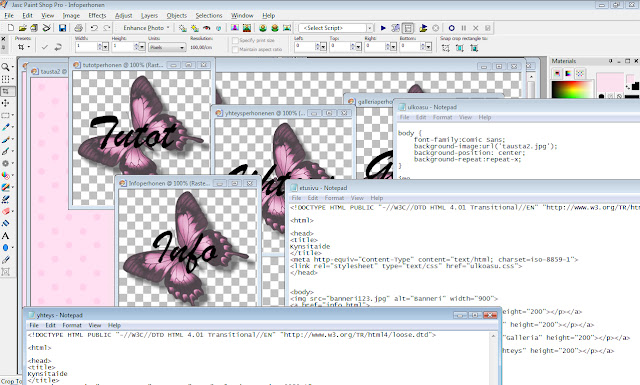Viewport: 640px width, 385px height.
Task: Select the Preset Shape ellipse tool
Action: click(5, 247)
